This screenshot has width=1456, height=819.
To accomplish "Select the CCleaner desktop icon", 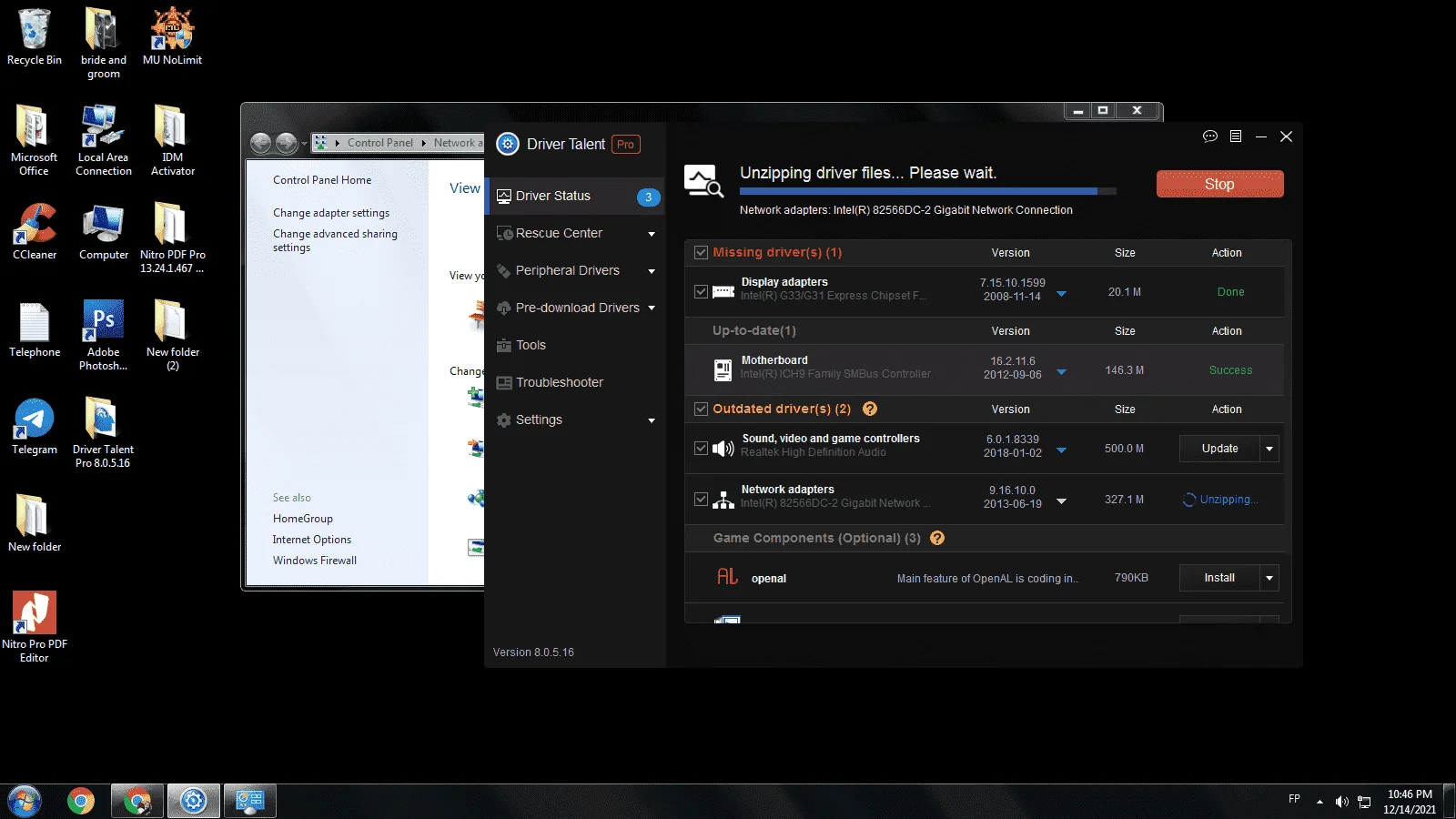I will coord(35,232).
